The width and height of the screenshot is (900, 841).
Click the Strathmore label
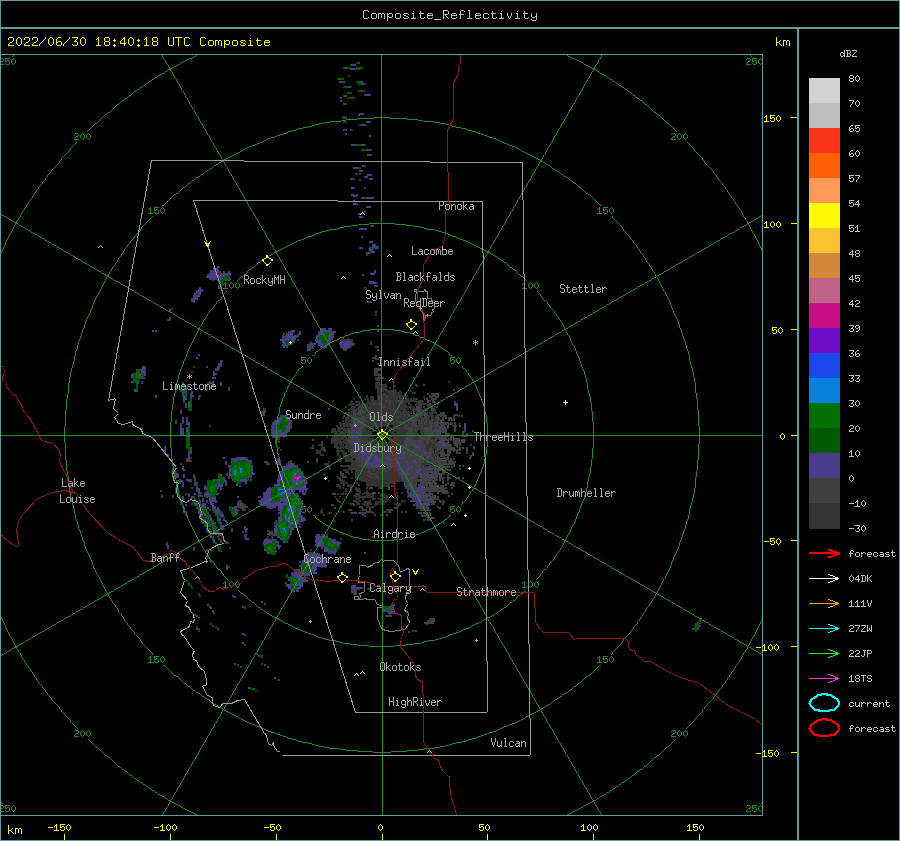[x=486, y=592]
